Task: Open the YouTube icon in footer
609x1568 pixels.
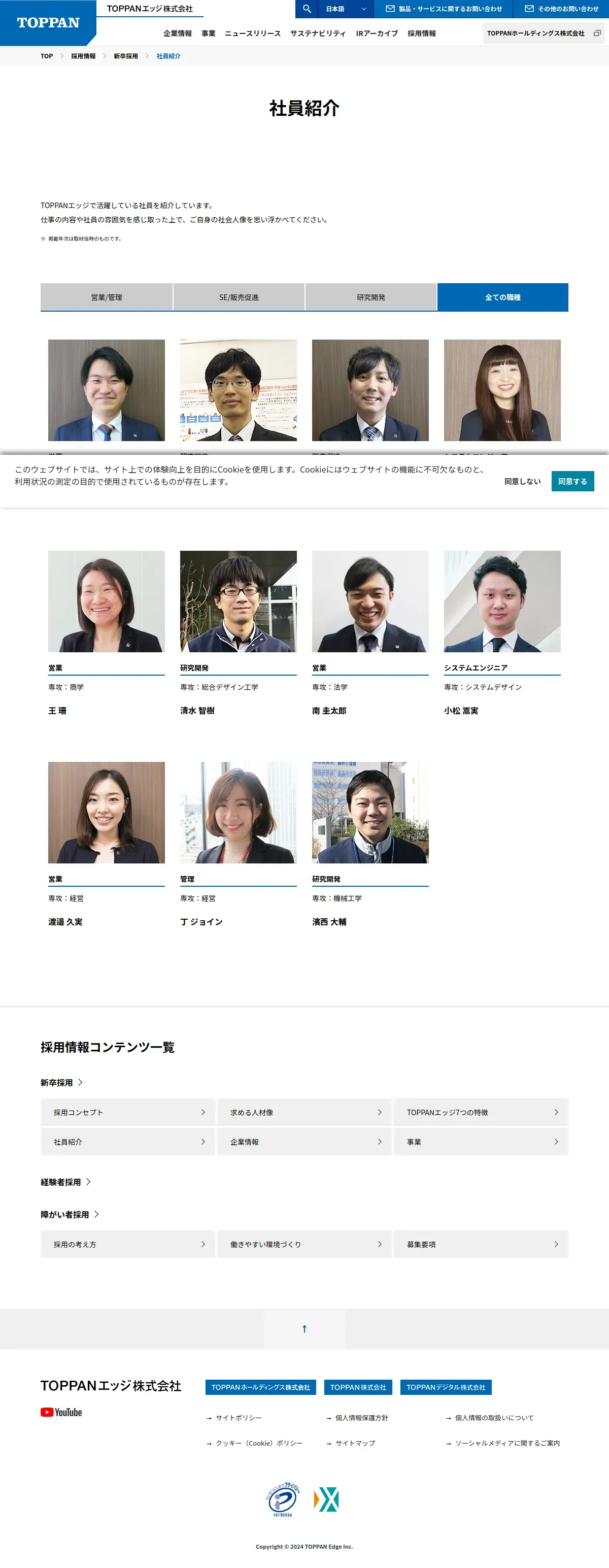Action: click(61, 1412)
